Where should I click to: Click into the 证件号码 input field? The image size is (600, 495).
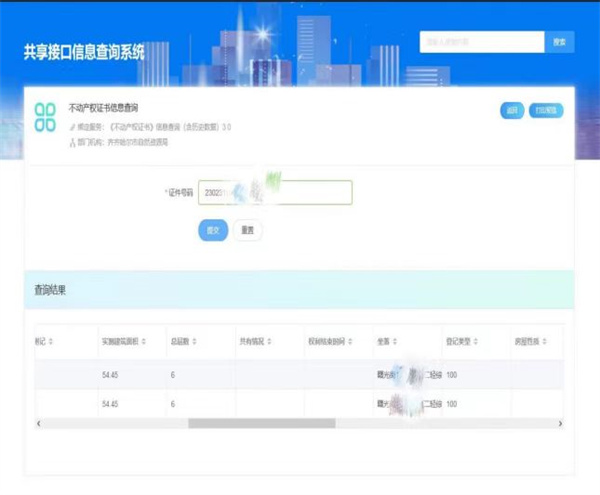275,192
